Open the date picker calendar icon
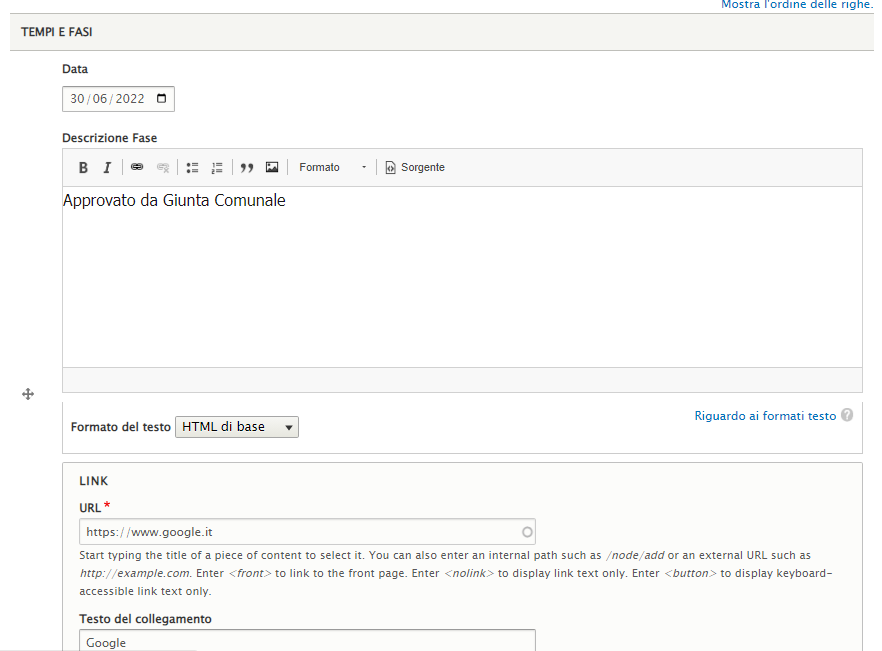The image size is (882, 651). pyautogui.click(x=162, y=99)
